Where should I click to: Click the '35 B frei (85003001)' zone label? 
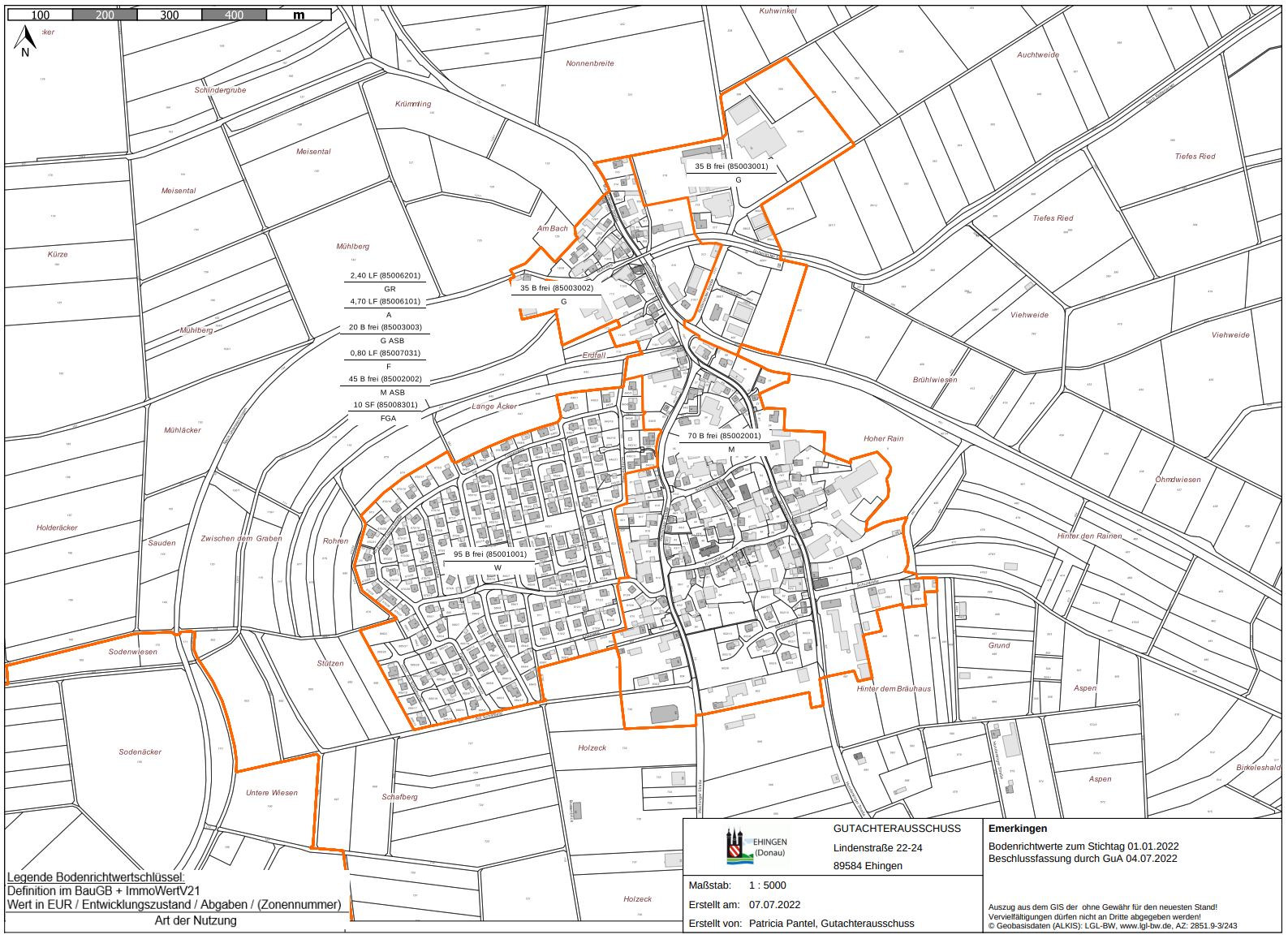click(x=730, y=166)
